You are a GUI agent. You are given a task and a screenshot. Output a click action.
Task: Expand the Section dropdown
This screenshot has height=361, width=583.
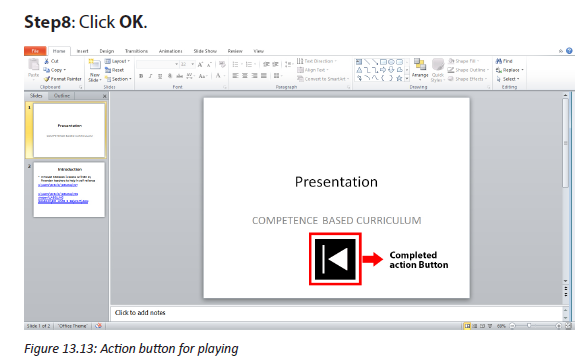point(118,79)
